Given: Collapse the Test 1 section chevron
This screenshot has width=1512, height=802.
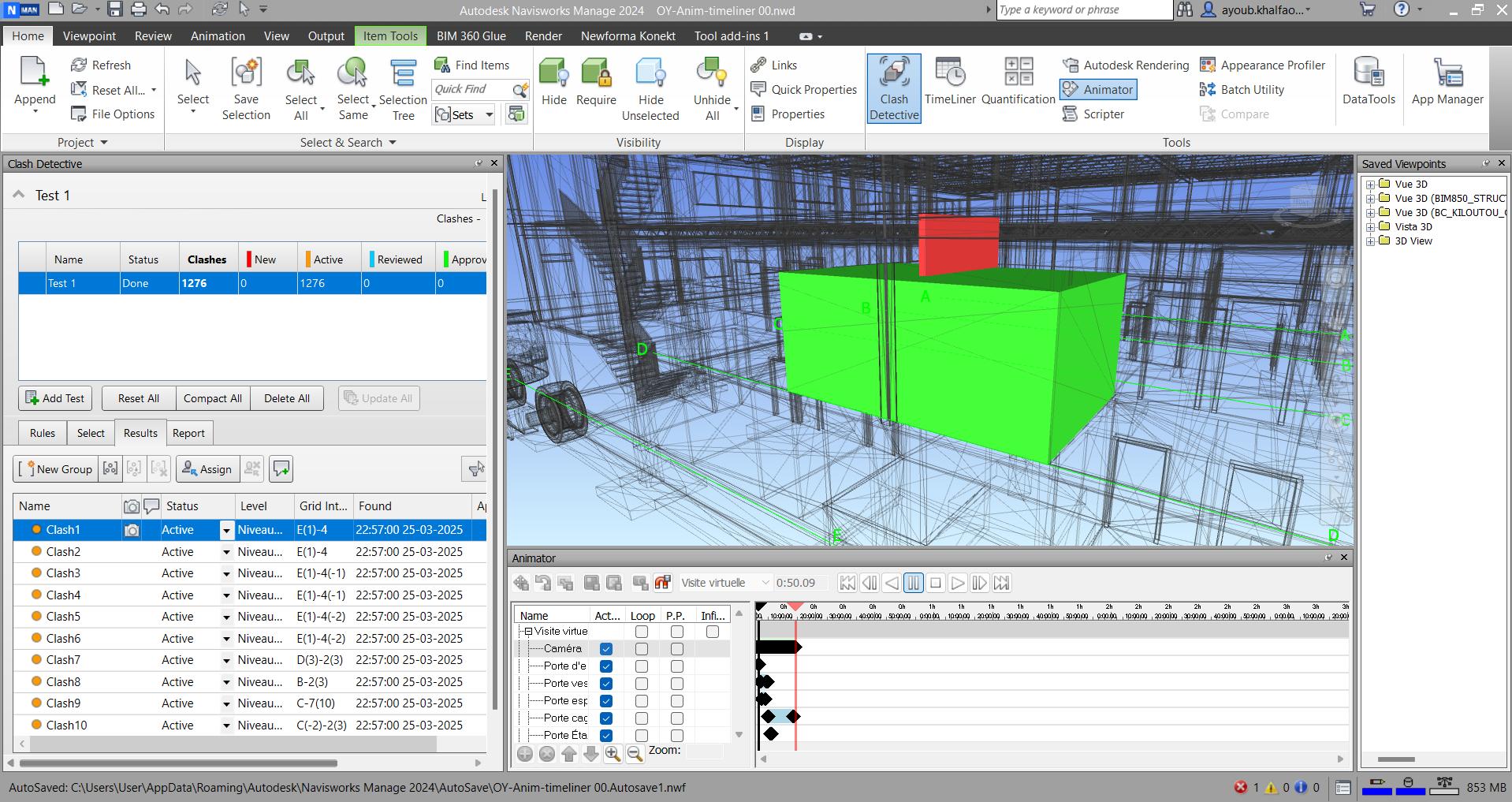Looking at the screenshot, I should (x=18, y=195).
